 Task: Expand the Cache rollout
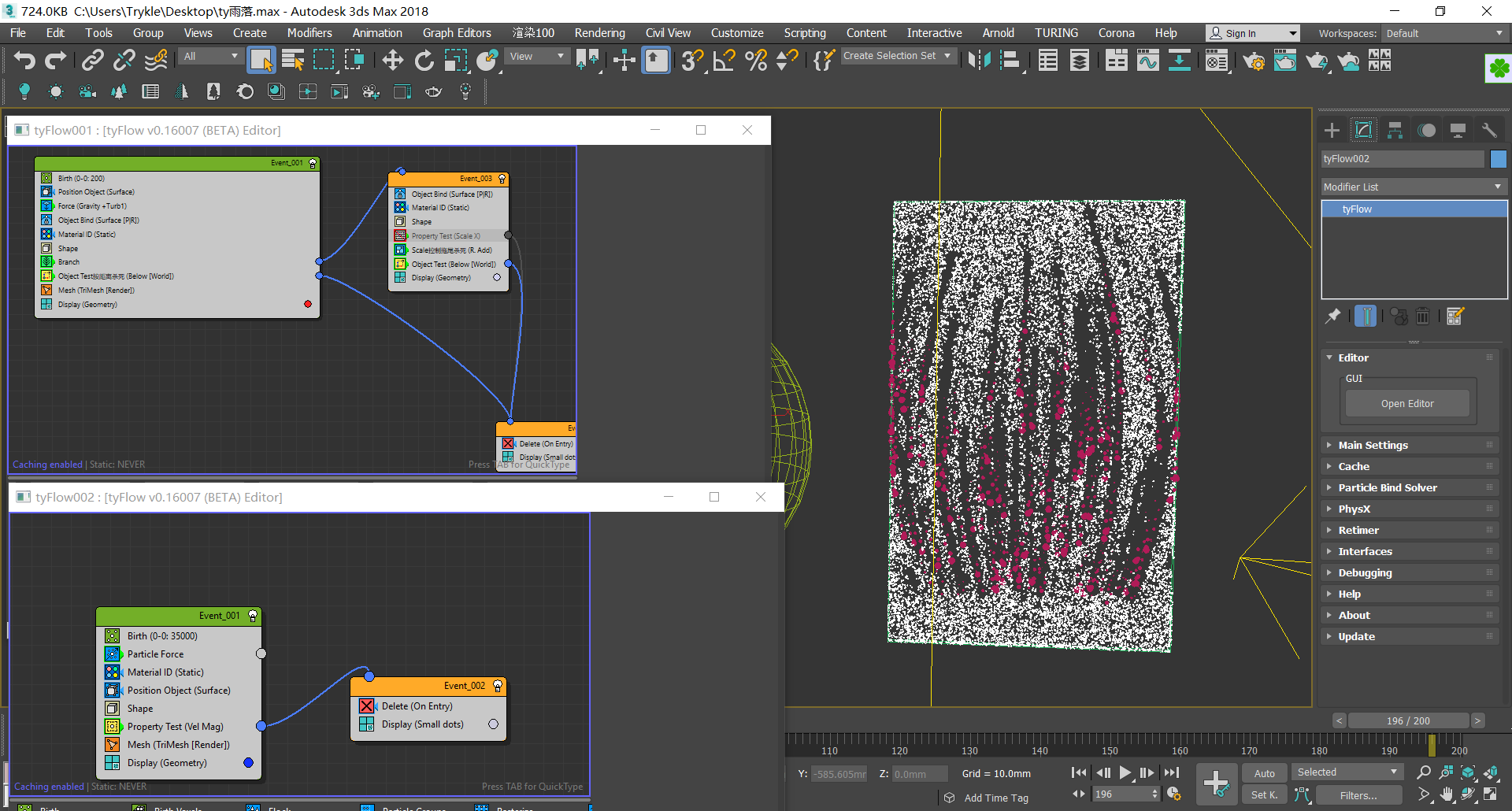[1410, 466]
